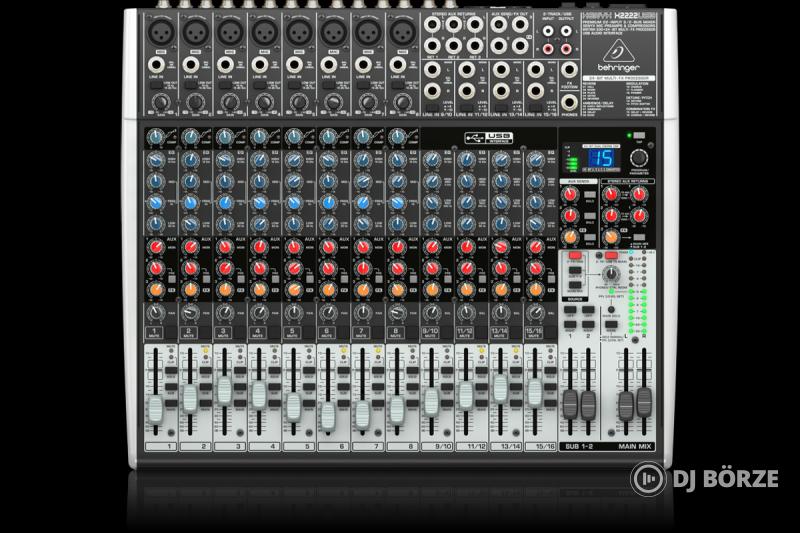Click the channel 1 SOLO button beside its fader
Viewport: 800px width, 533px height.
point(171,371)
